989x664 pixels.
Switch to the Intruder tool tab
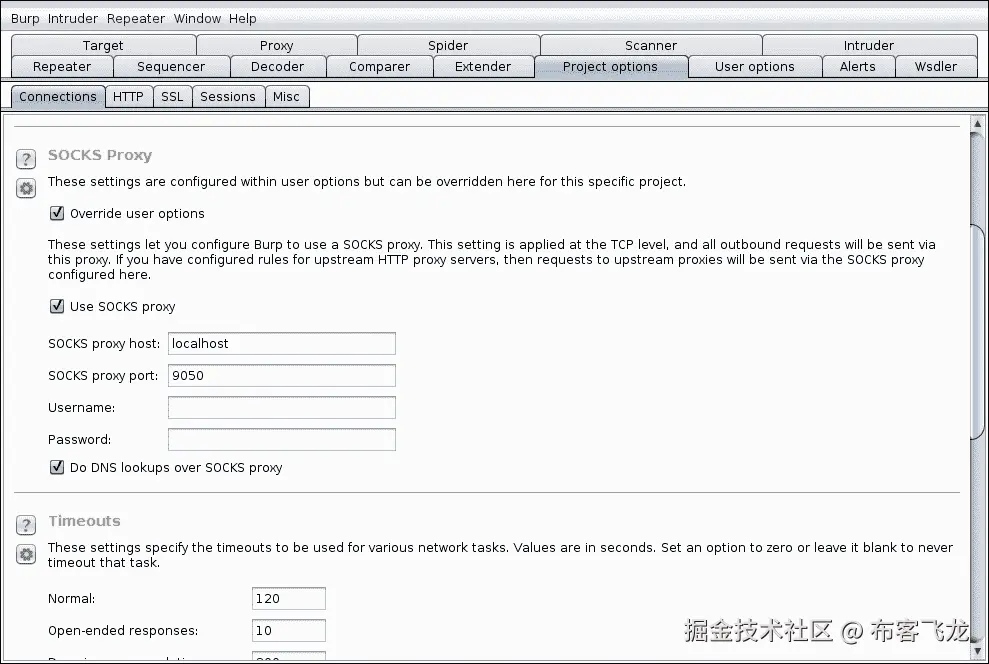pos(869,45)
